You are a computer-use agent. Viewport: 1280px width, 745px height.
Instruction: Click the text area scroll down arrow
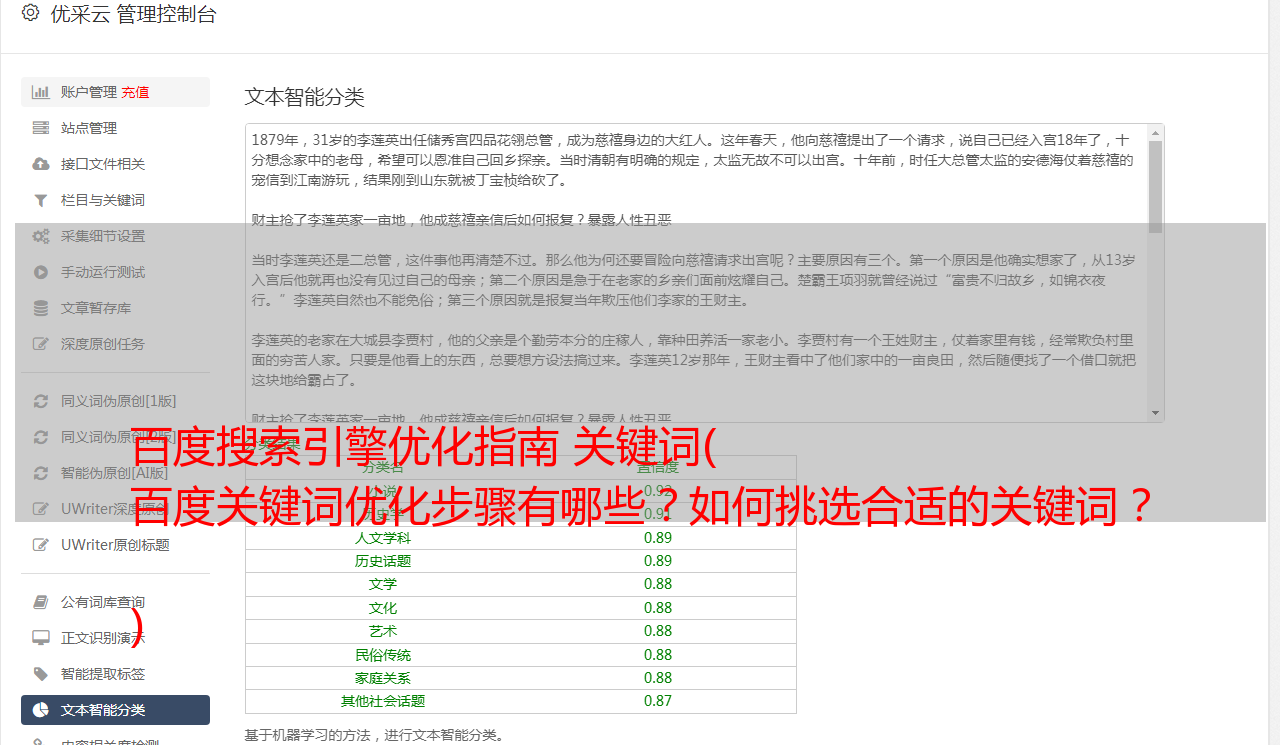tap(1156, 413)
